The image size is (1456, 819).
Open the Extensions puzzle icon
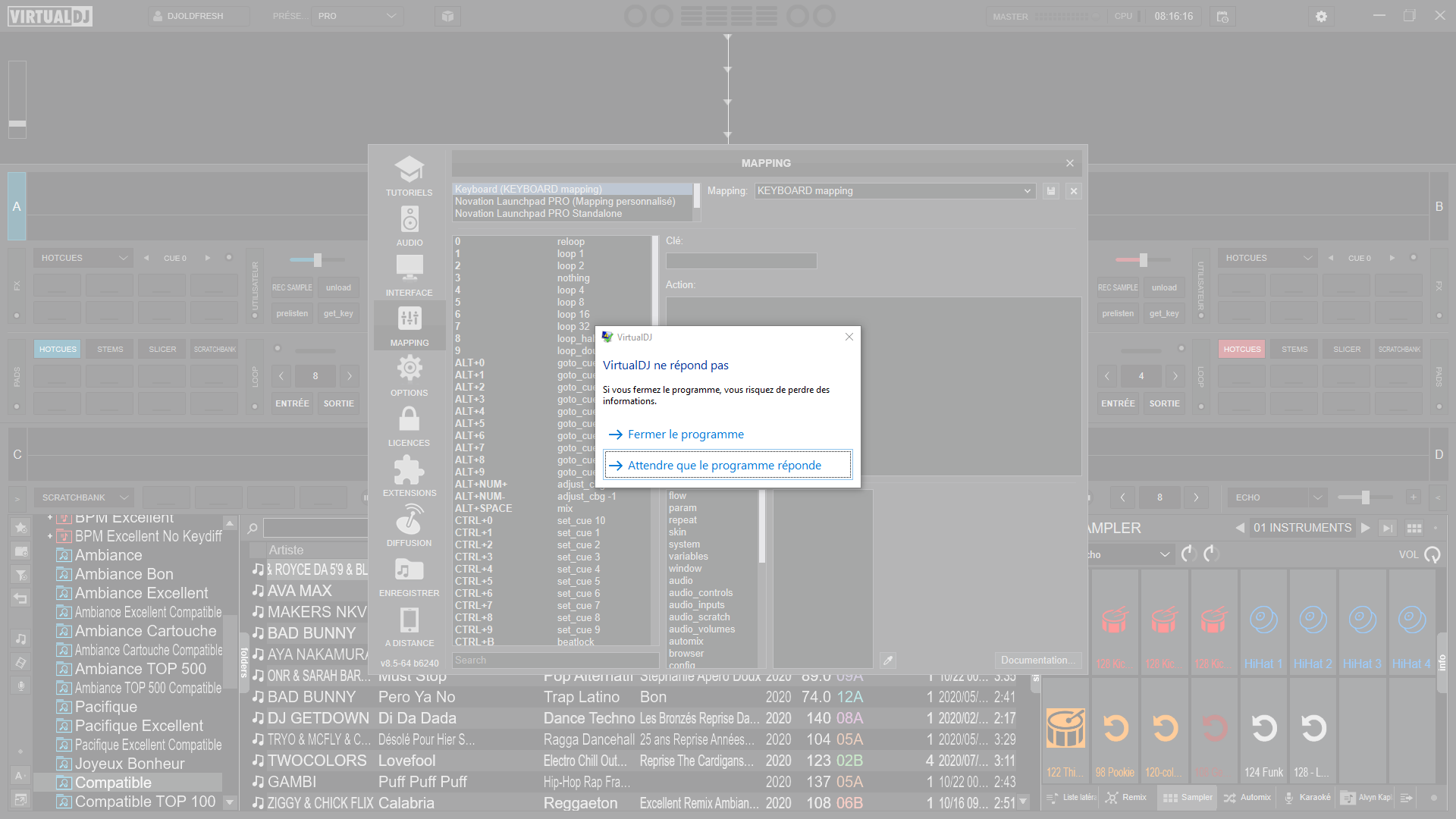409,469
